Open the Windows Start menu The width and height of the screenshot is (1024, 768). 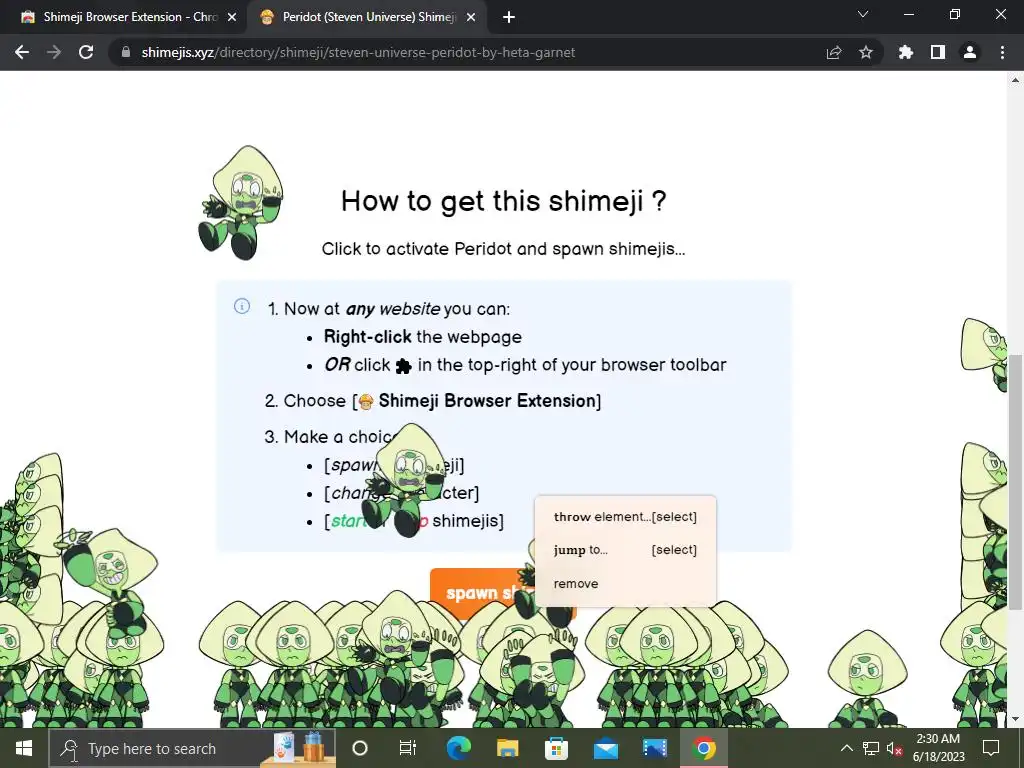click(24, 748)
